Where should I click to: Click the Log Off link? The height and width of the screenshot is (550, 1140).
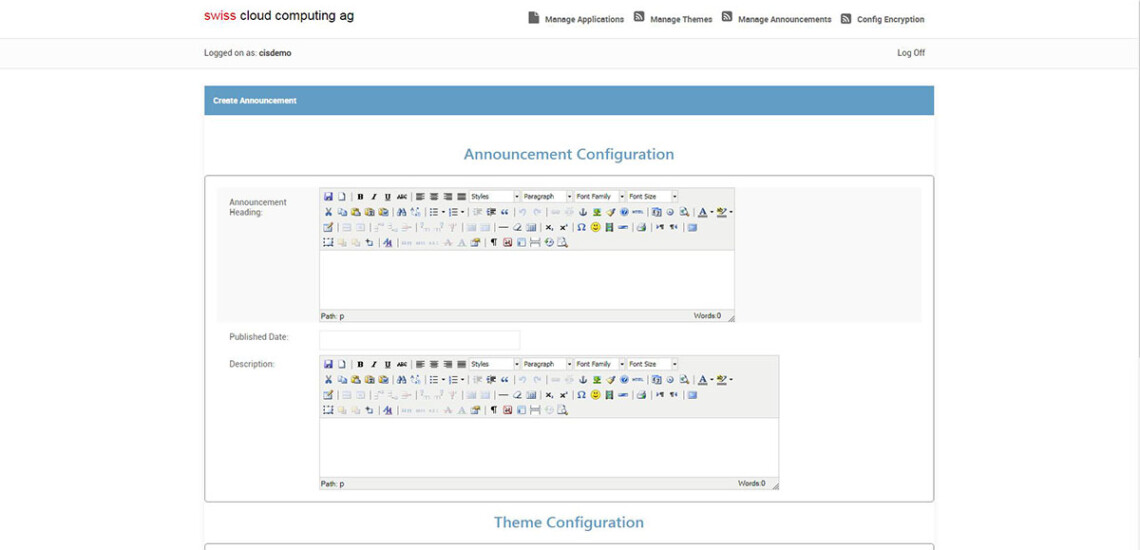click(x=911, y=53)
